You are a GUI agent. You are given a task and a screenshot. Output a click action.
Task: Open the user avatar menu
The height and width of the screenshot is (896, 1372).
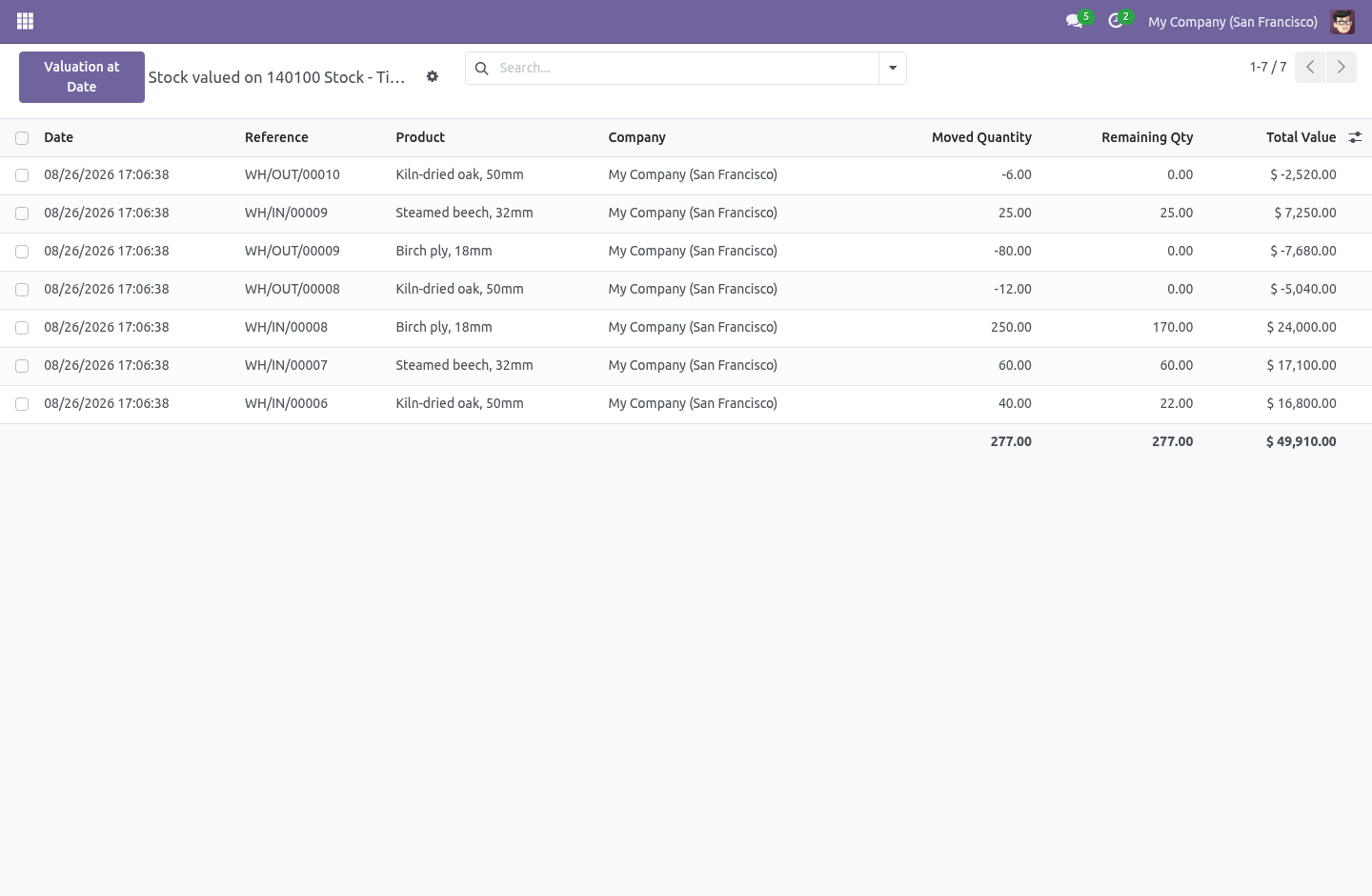tap(1342, 22)
